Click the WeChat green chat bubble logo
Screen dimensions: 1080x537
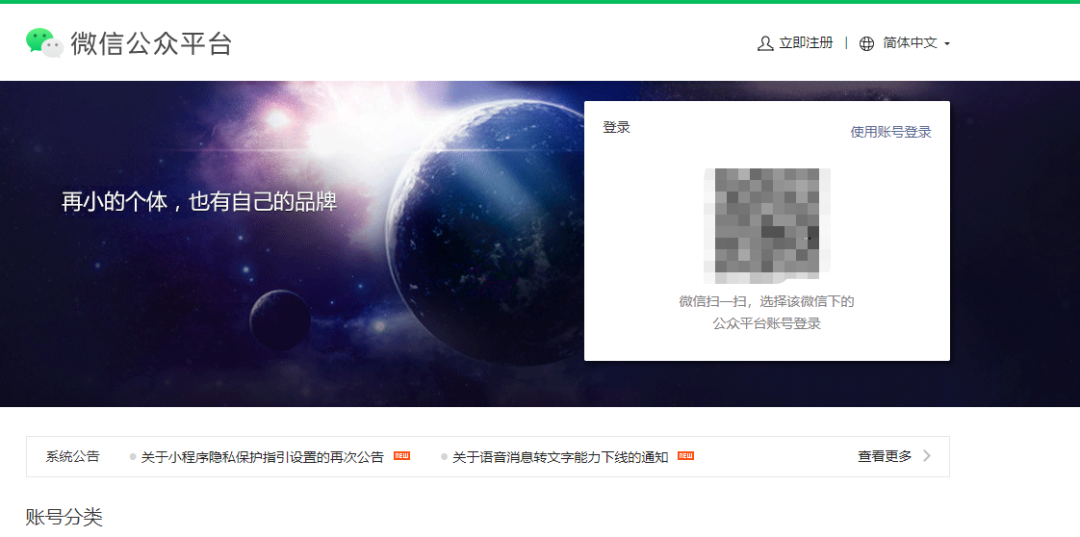point(45,43)
